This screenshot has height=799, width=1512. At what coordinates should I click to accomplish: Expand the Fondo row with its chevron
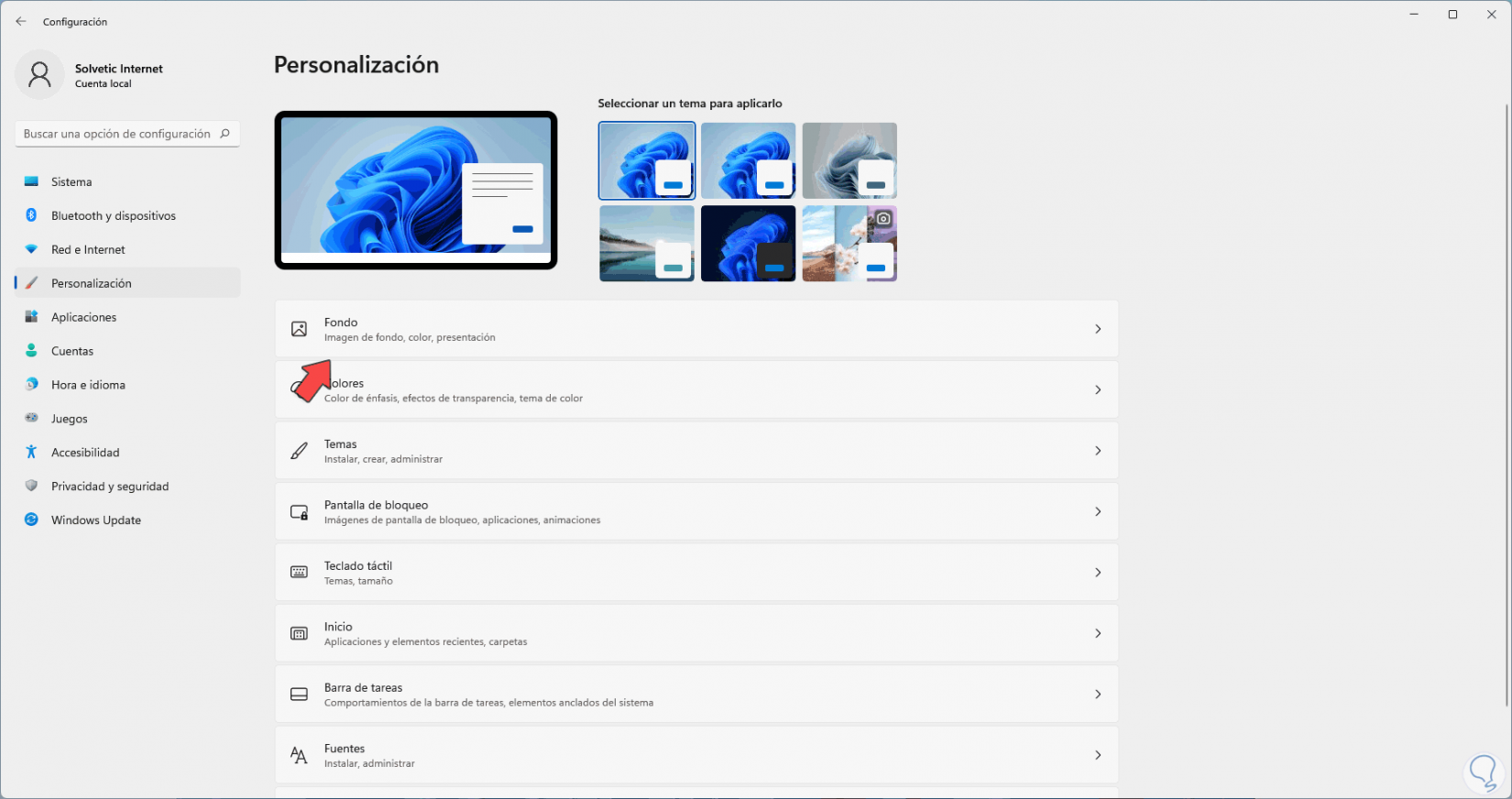click(1098, 329)
